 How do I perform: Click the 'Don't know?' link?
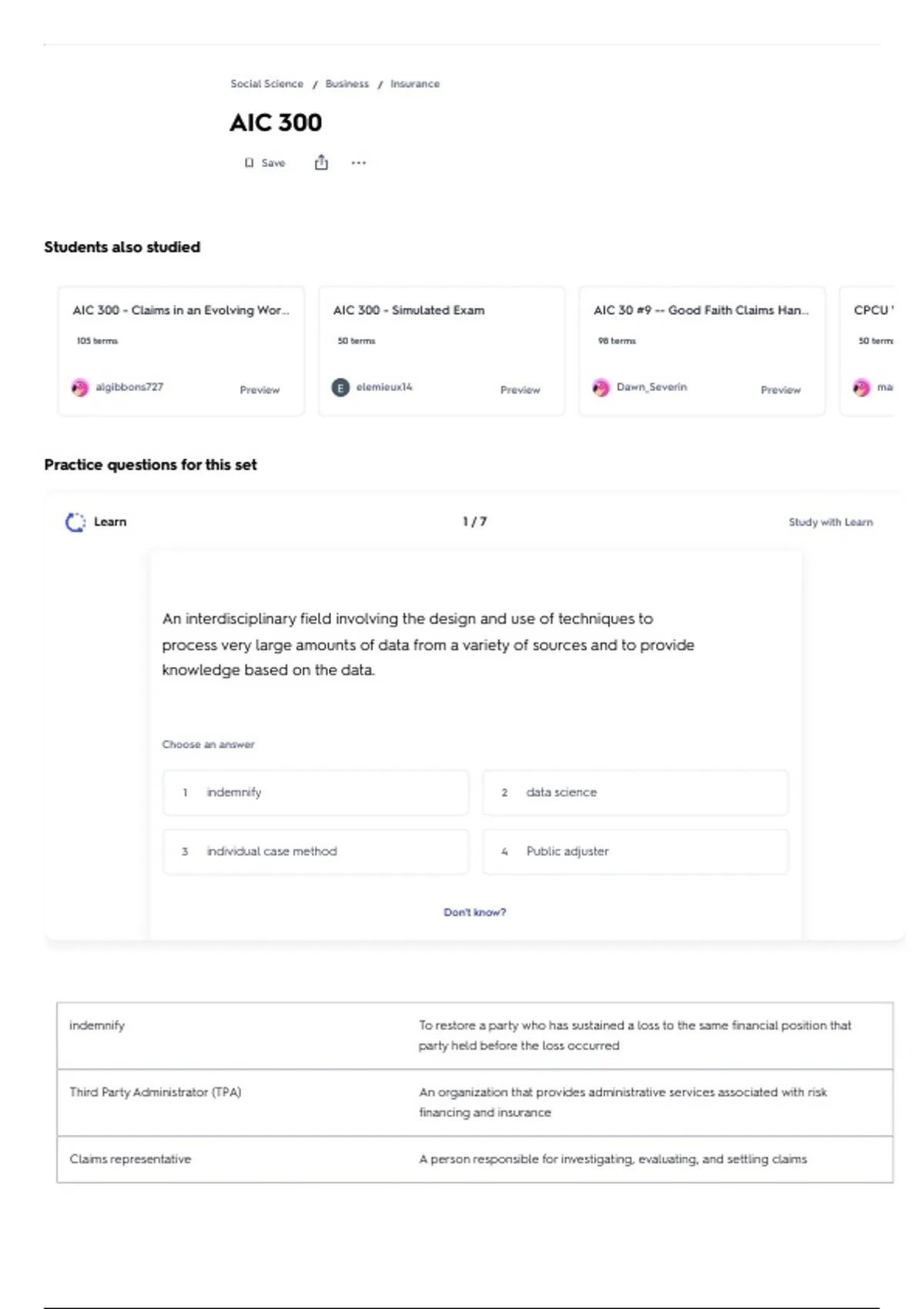point(474,912)
